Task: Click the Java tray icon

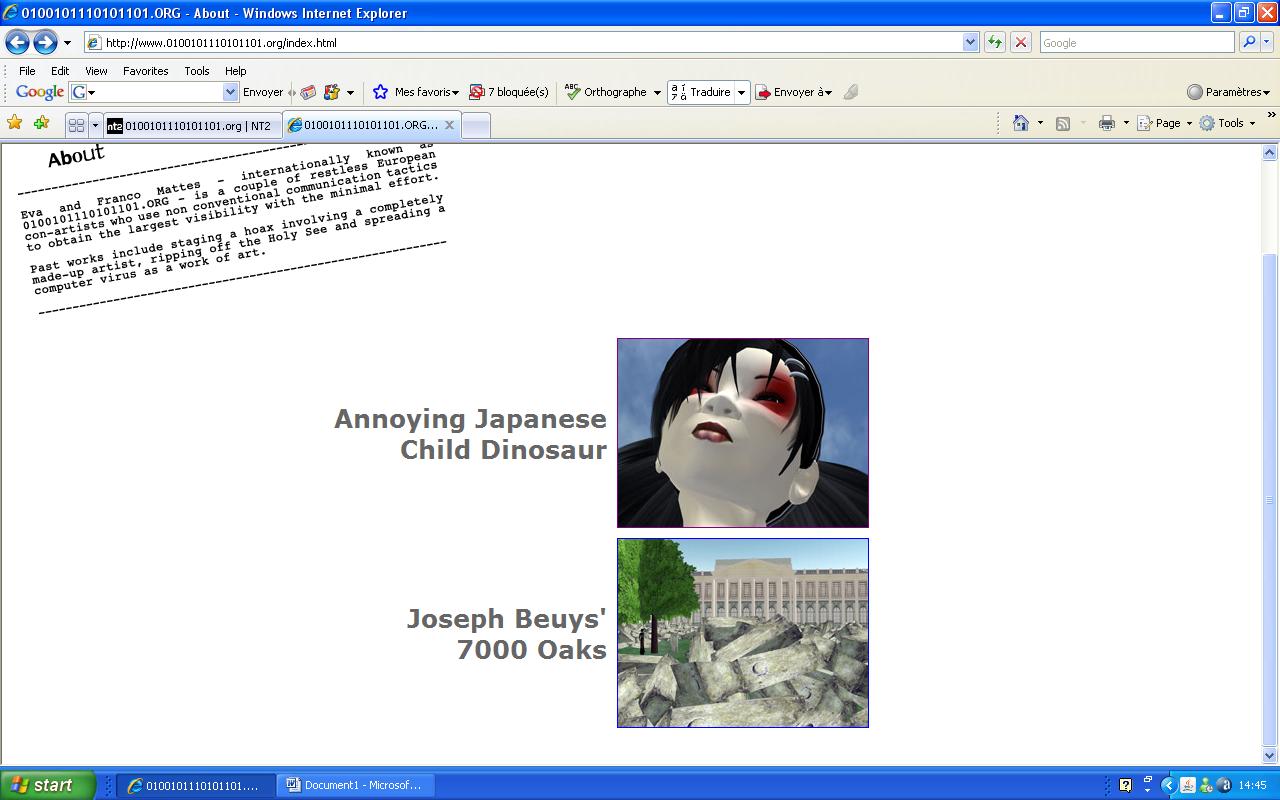Action: [x=1187, y=785]
